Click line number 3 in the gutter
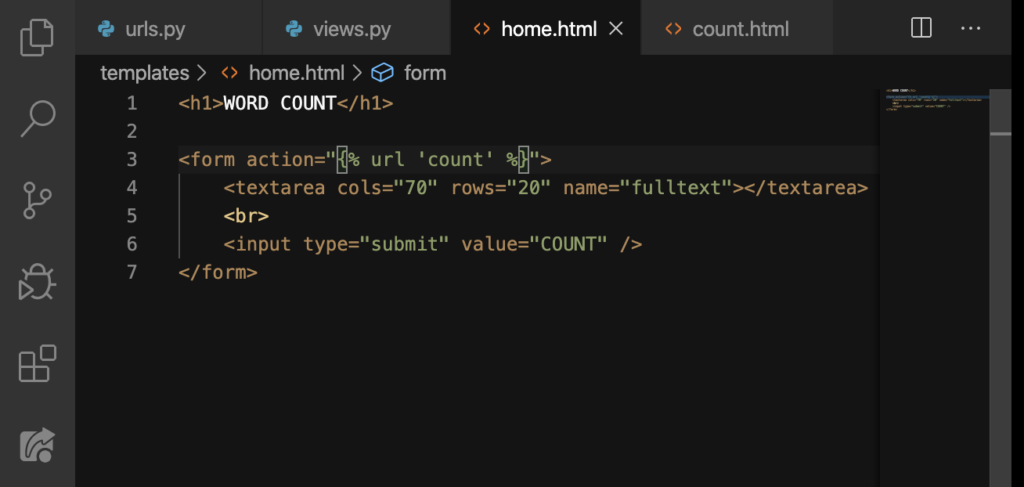1024x487 pixels. [132, 159]
